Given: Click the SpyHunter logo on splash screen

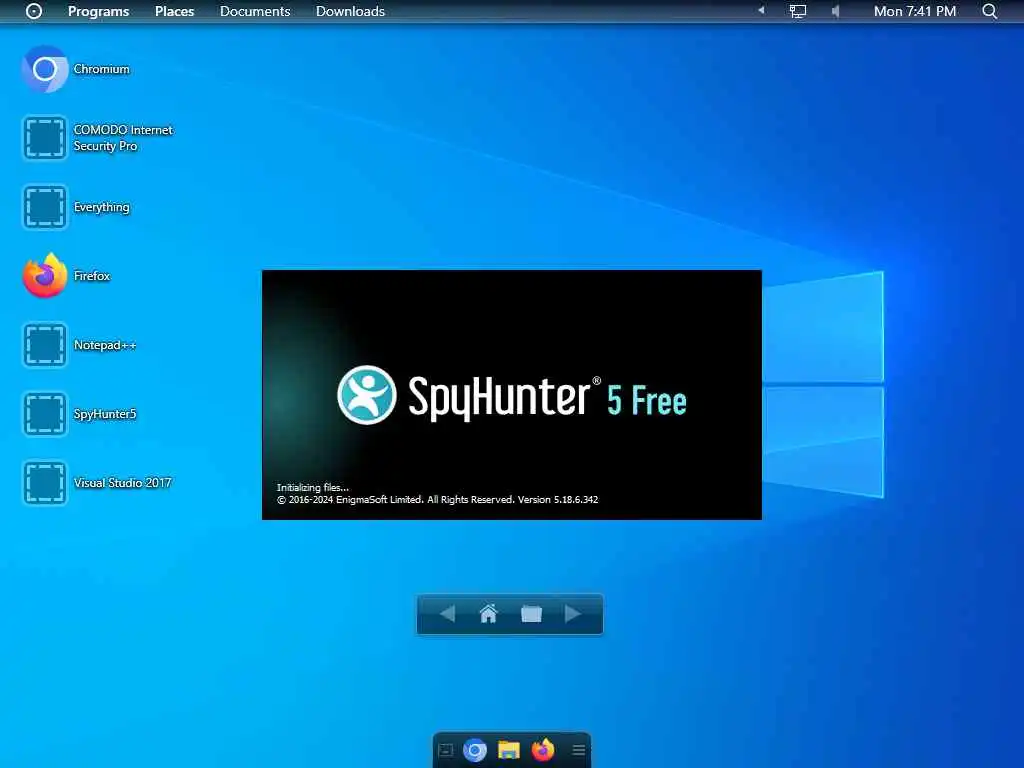Looking at the screenshot, I should tap(366, 395).
